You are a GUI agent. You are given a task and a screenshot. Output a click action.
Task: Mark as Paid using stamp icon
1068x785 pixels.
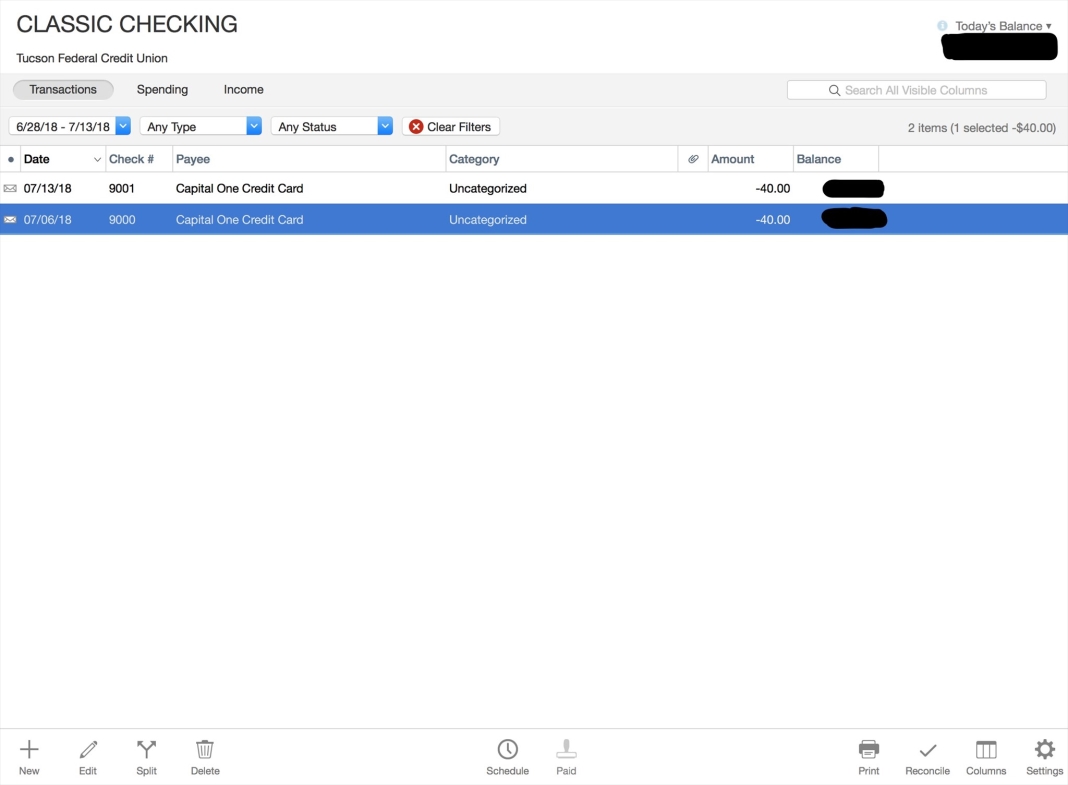click(x=566, y=750)
